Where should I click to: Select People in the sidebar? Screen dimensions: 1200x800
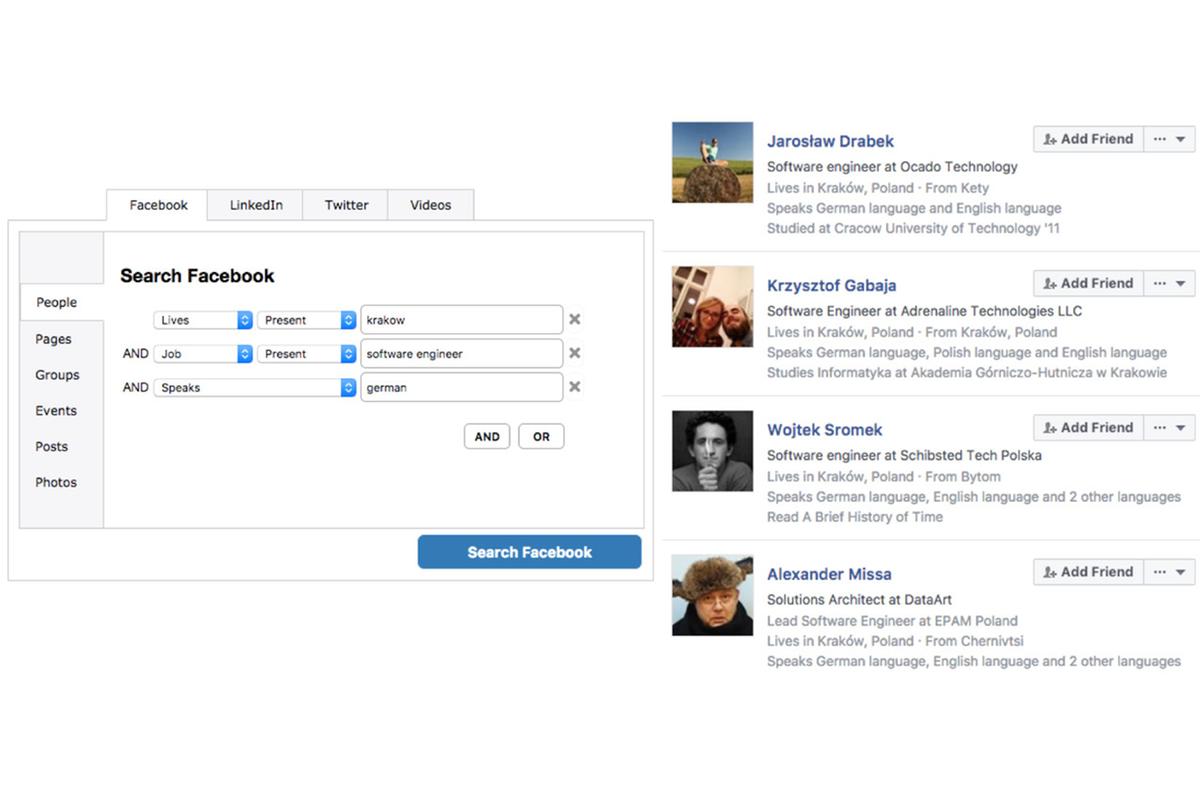click(61, 302)
